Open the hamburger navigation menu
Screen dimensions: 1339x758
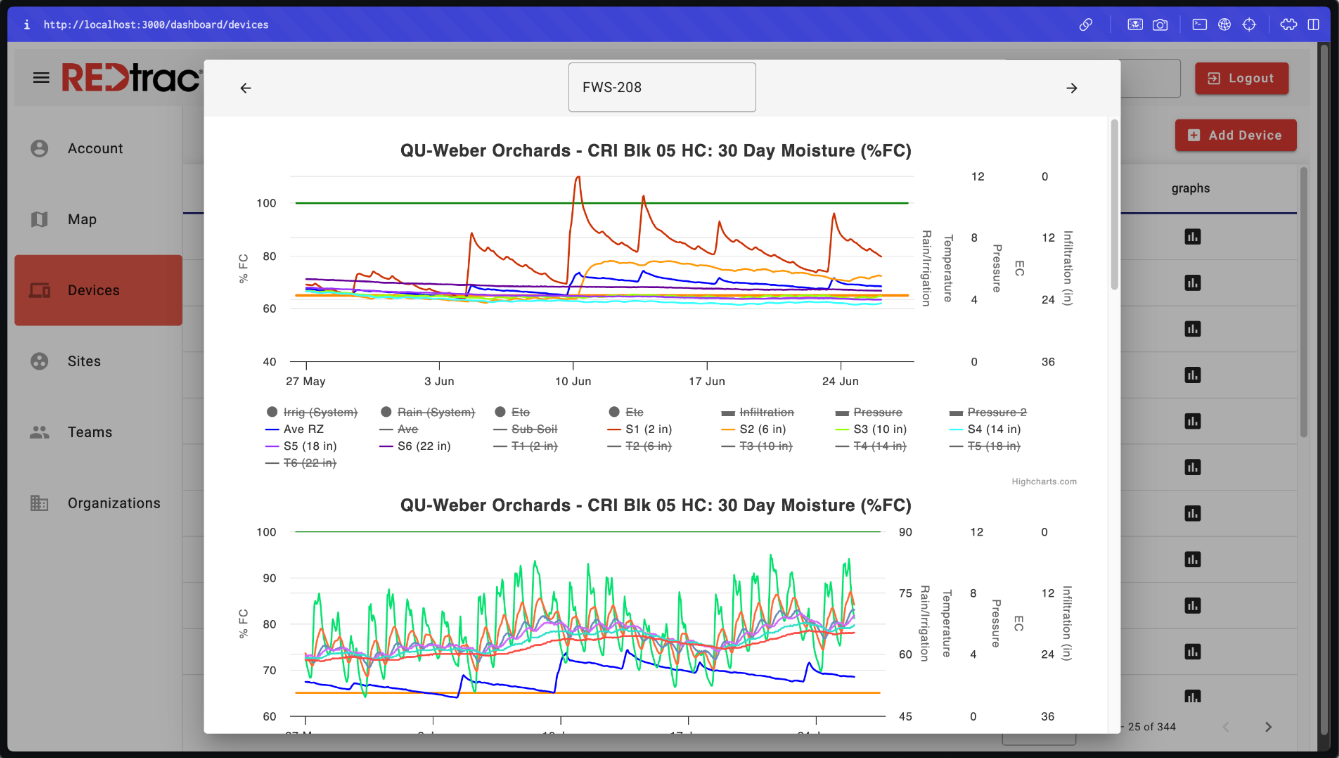tap(41, 77)
